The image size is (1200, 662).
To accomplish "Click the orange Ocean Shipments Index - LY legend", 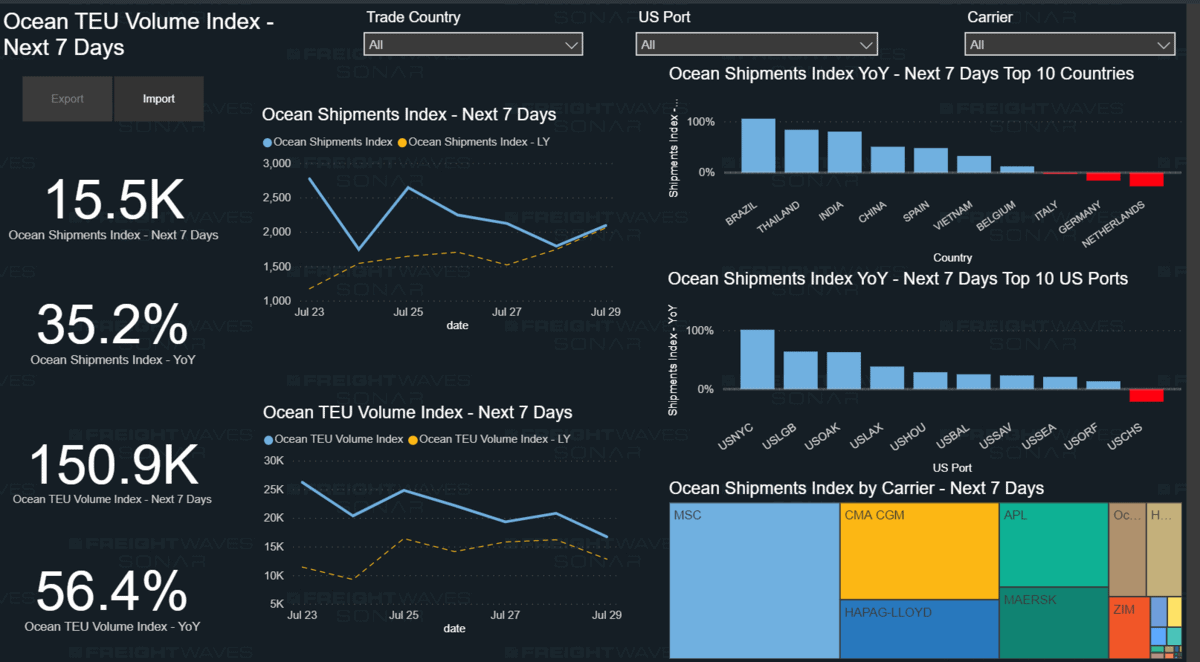I will [x=473, y=142].
